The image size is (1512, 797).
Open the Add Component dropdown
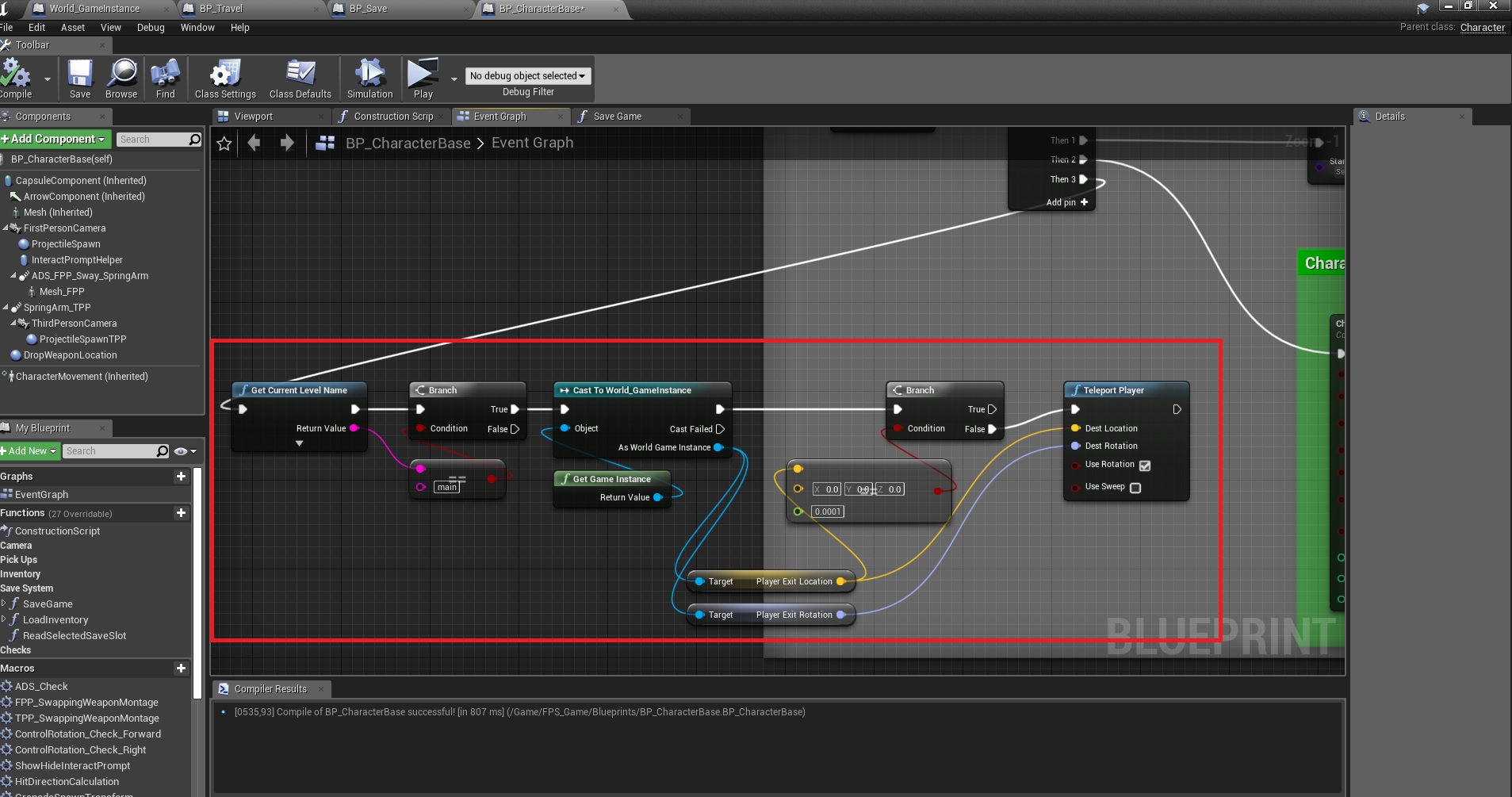tap(56, 139)
